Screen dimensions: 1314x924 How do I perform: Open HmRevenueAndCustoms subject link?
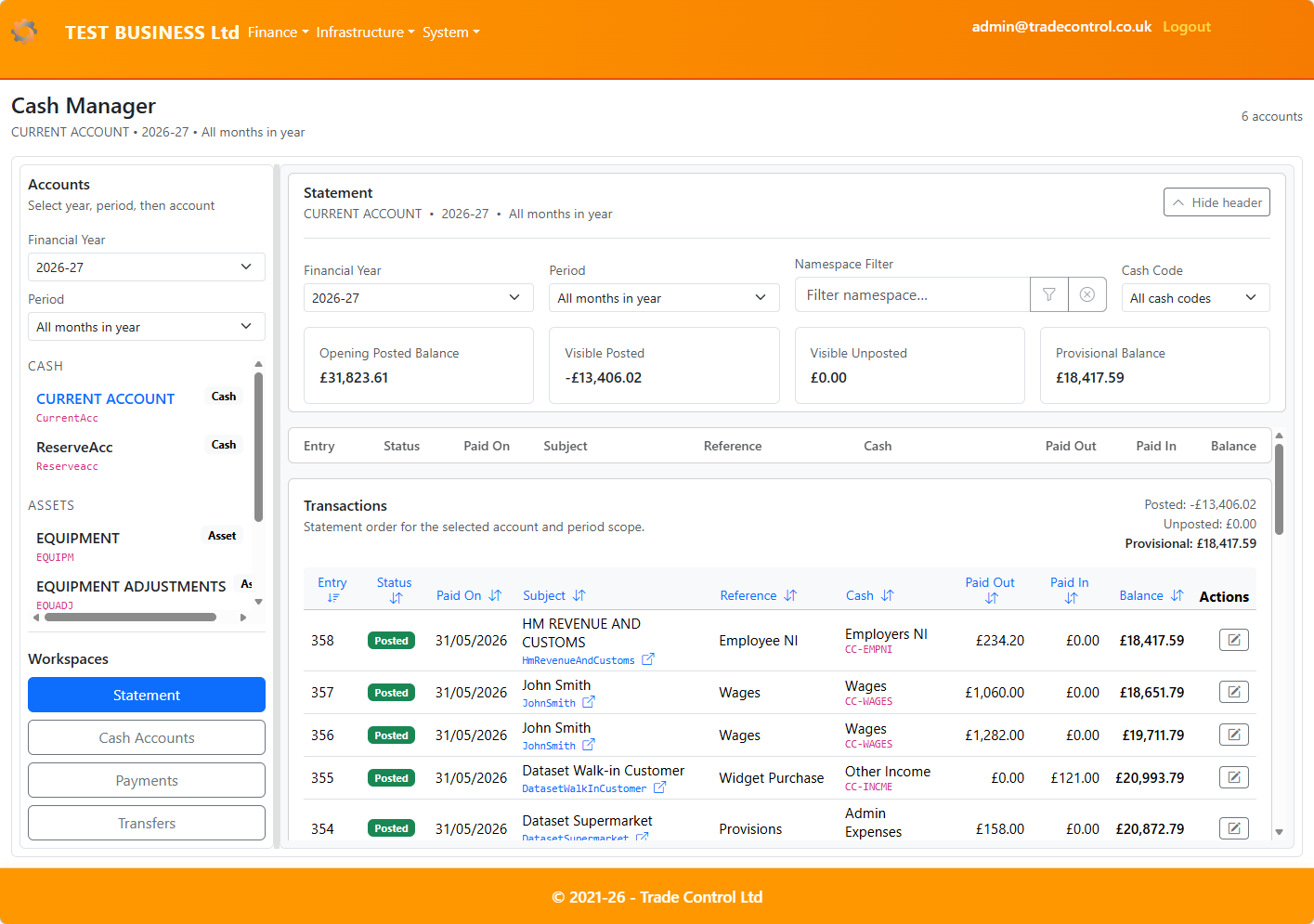[x=579, y=660]
